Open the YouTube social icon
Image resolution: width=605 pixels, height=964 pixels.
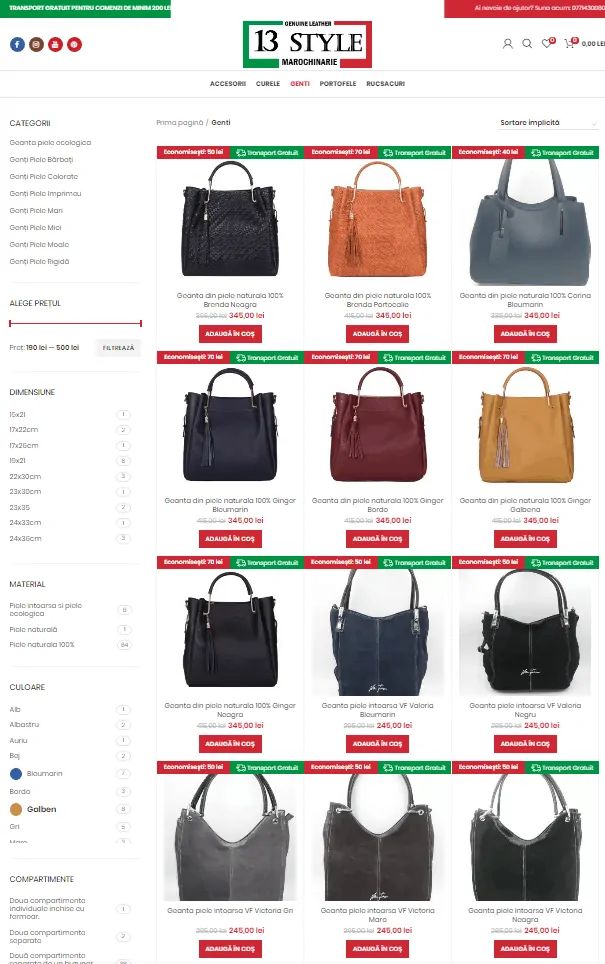[x=55, y=44]
